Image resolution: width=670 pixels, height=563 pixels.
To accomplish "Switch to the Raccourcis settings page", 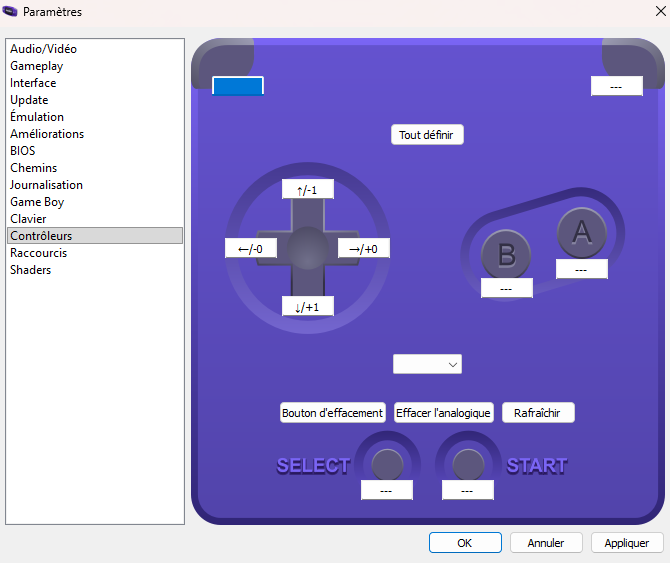I will 39,253.
